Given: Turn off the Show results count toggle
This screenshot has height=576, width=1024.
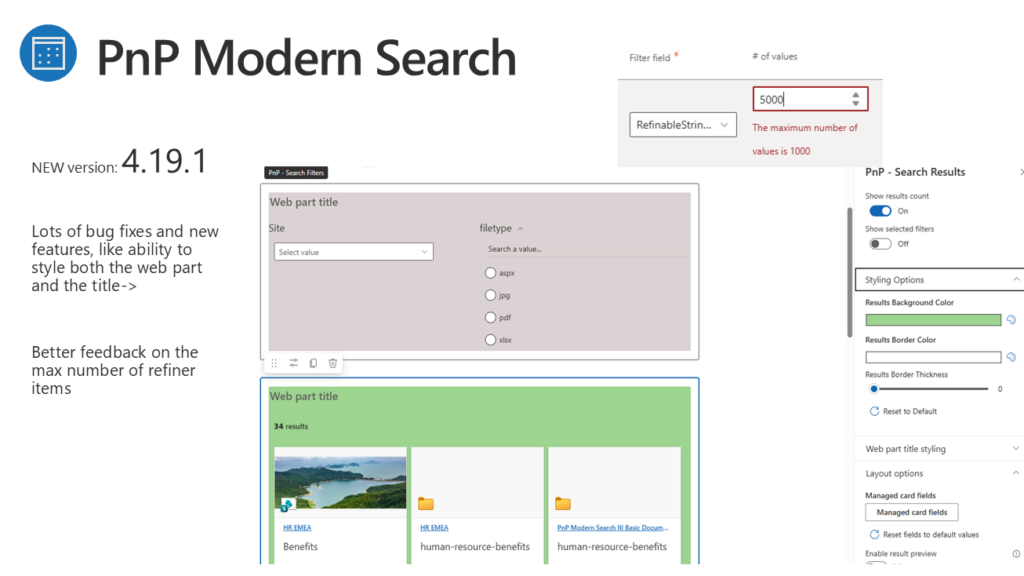Looking at the screenshot, I should (x=880, y=211).
